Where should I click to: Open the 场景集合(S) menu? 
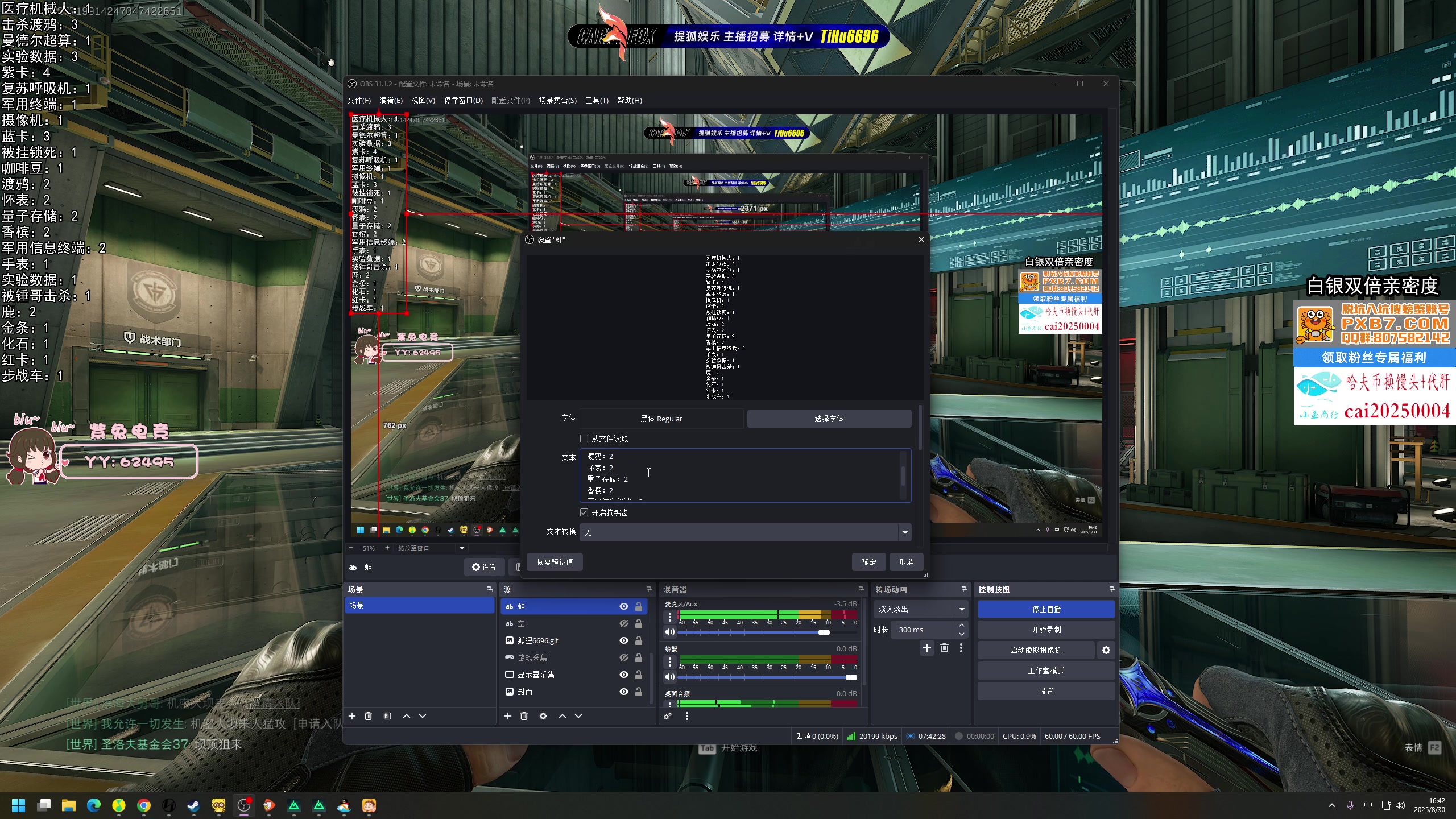(557, 100)
